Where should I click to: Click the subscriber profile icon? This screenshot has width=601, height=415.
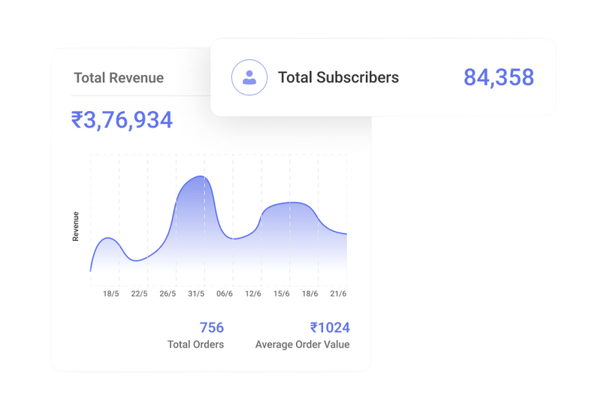pyautogui.click(x=249, y=77)
